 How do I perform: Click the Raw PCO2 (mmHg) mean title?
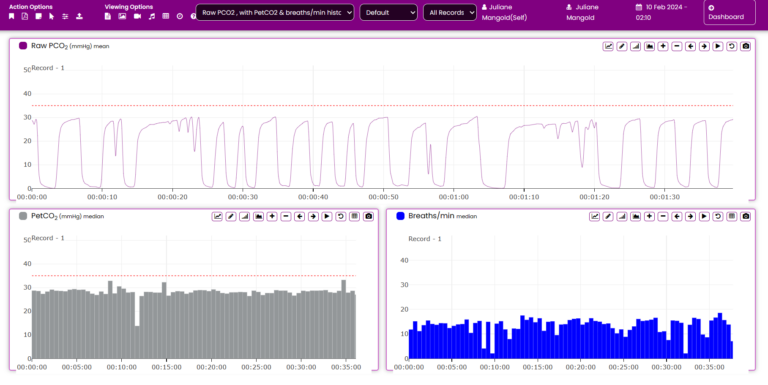70,46
